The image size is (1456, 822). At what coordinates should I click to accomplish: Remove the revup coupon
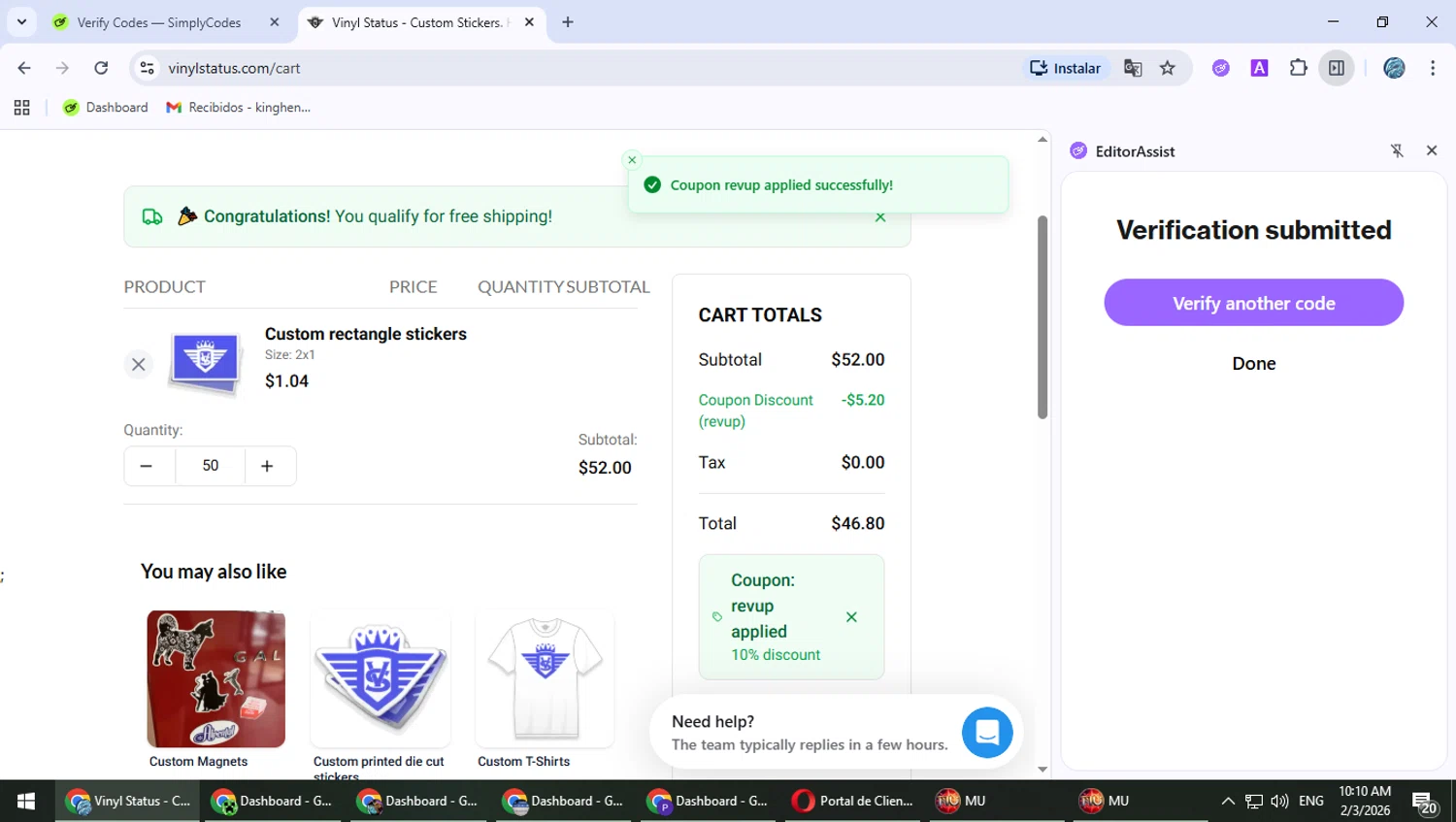tap(851, 617)
